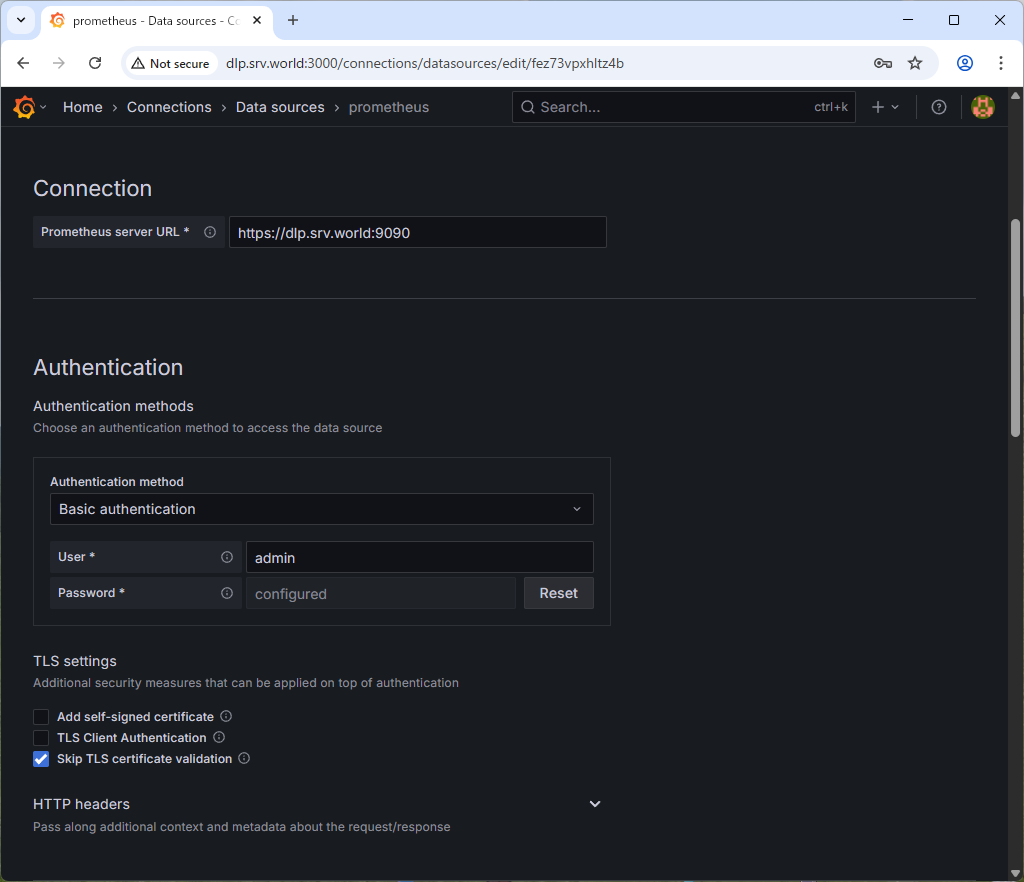Click info icon beside Password field
This screenshot has height=882, width=1024.
pos(227,593)
